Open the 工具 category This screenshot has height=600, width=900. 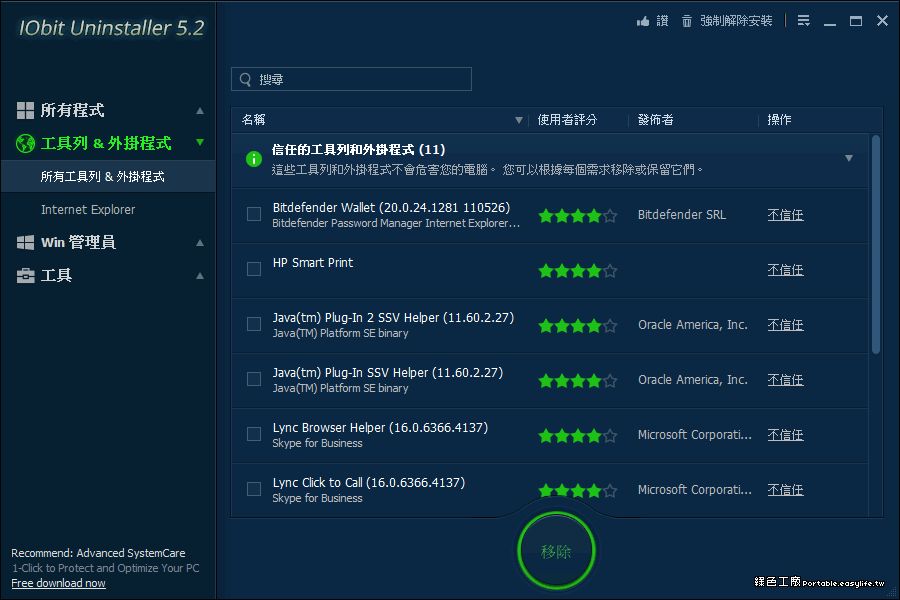tap(56, 276)
